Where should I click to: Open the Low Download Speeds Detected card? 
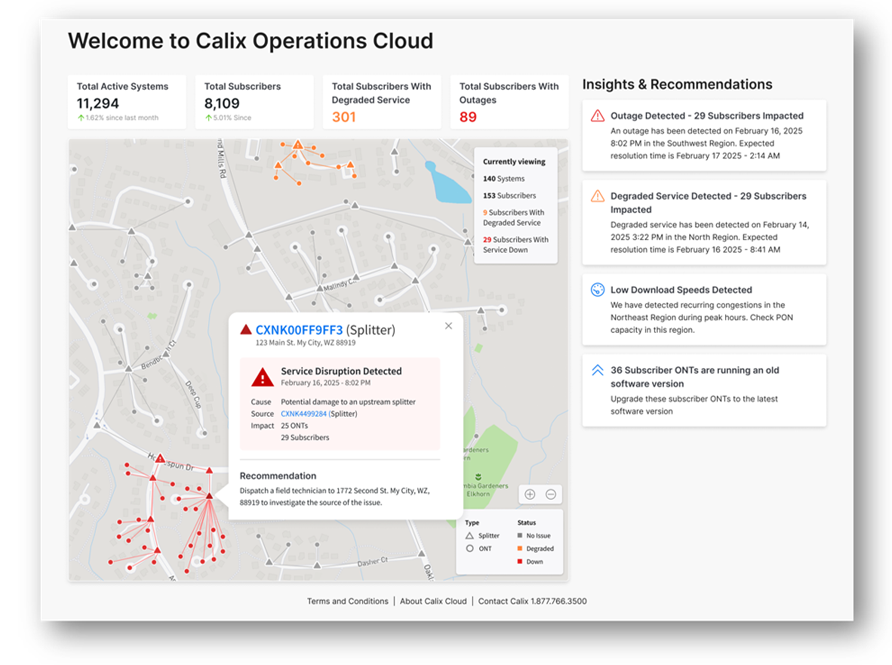(704, 309)
